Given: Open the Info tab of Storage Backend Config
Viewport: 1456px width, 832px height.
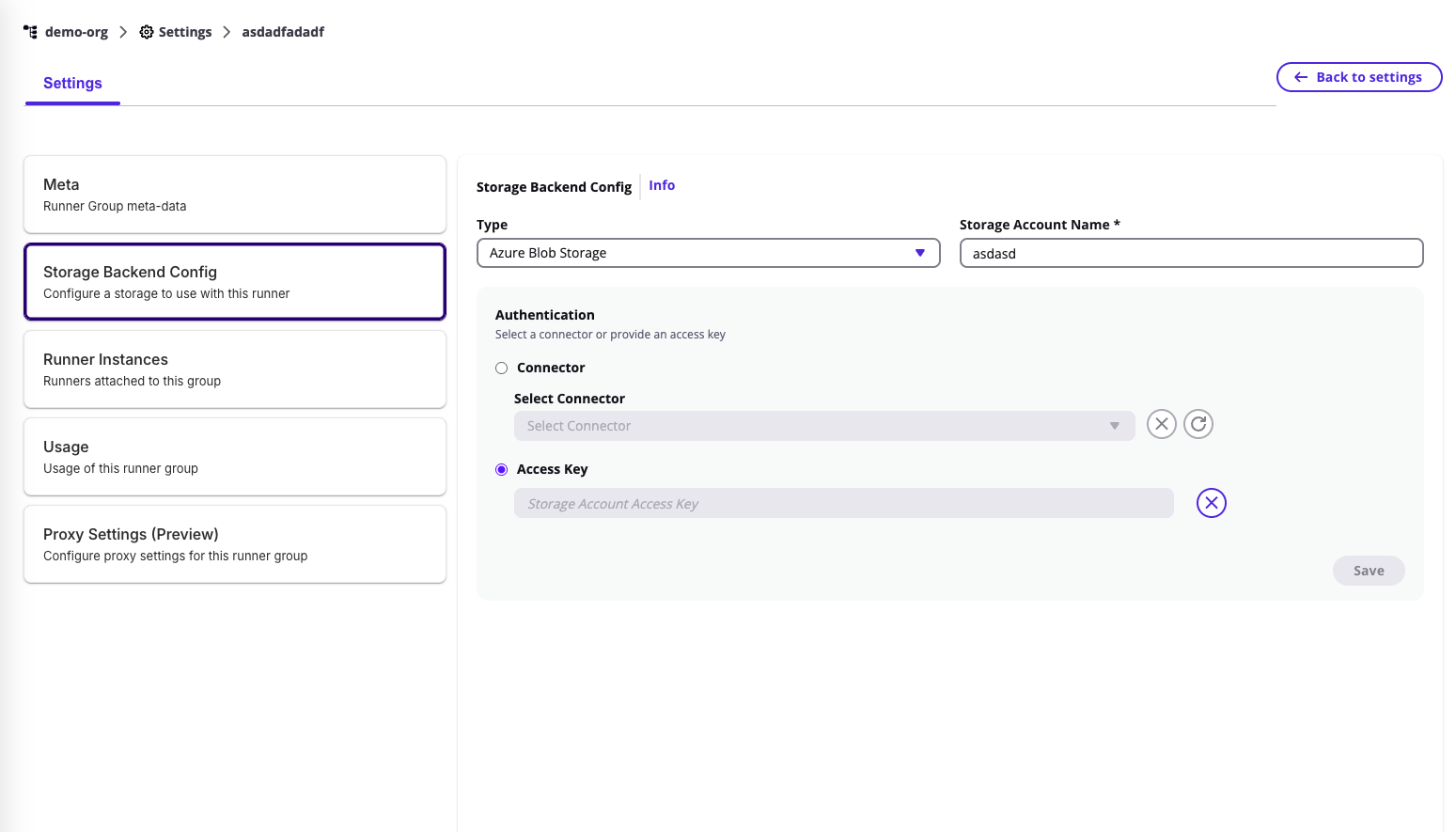Looking at the screenshot, I should [661, 185].
